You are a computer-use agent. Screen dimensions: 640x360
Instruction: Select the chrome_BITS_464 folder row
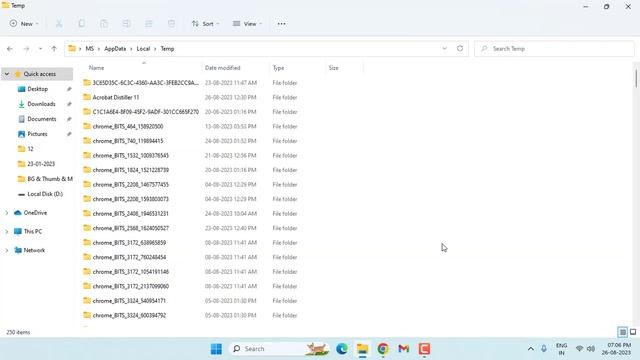click(128, 127)
